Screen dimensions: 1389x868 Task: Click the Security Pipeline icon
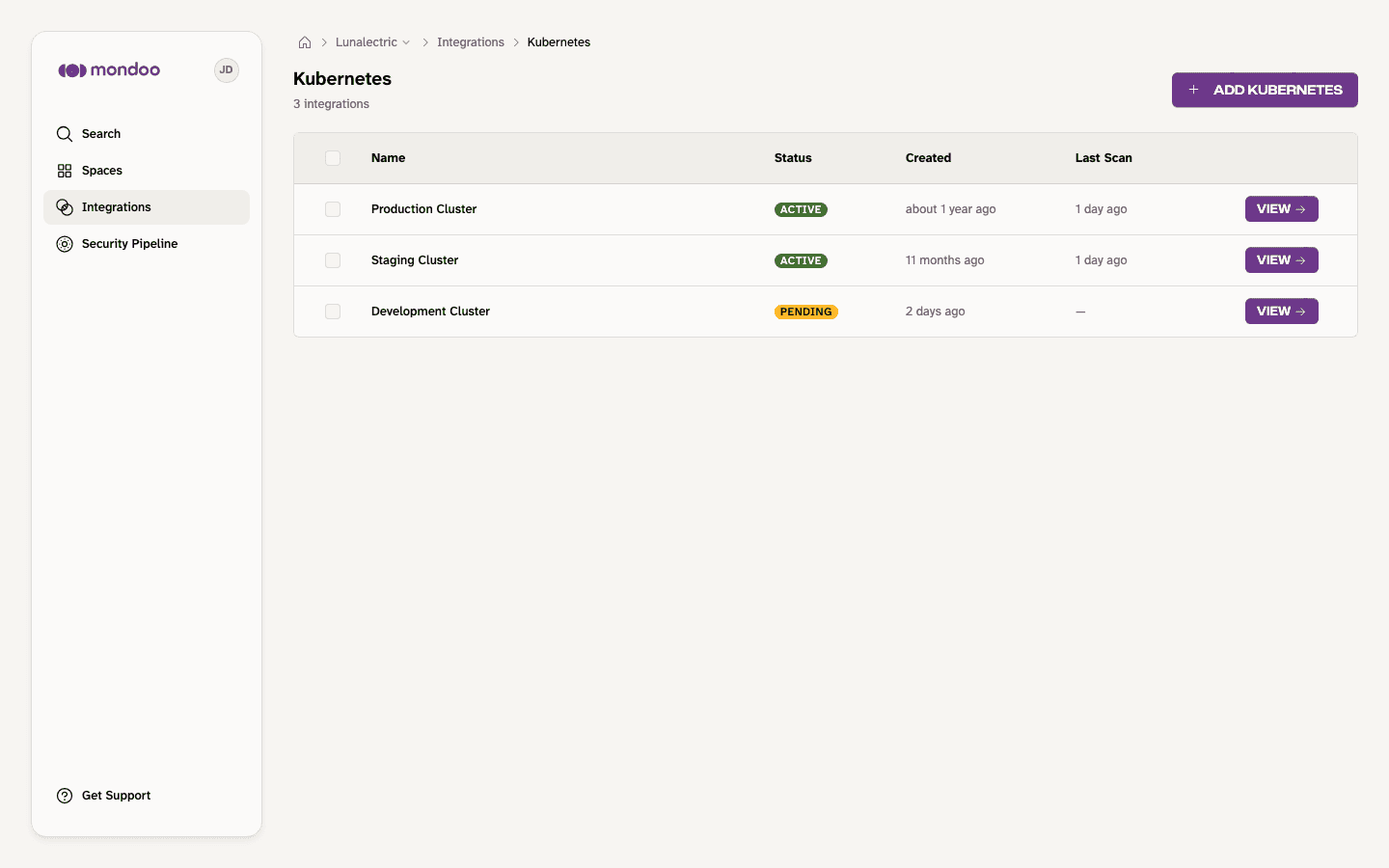click(65, 244)
